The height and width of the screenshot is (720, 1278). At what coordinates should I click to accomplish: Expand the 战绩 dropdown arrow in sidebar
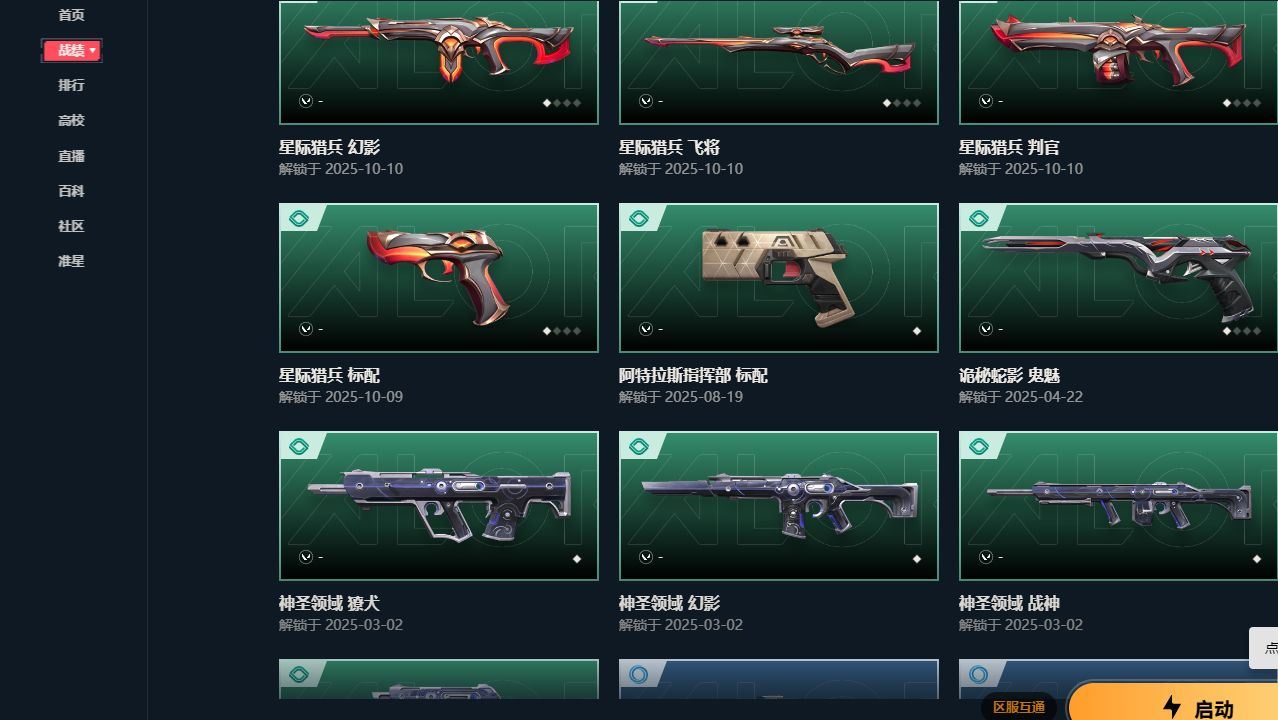click(x=93, y=50)
